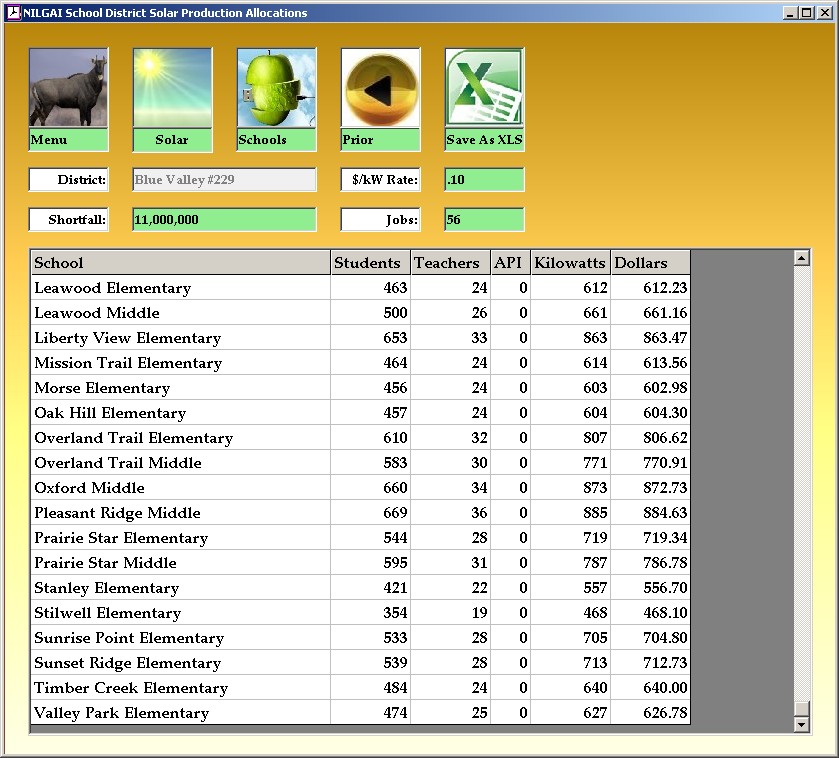
Task: Open the Solar sun icon
Action: (172, 89)
